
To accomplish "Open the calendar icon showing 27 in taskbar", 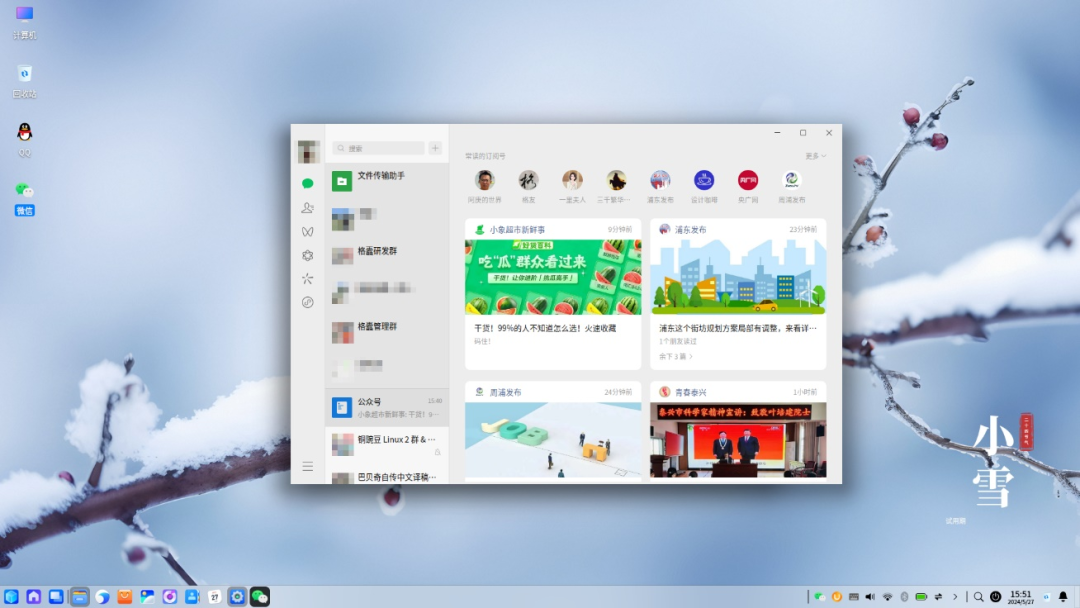I will pos(214,597).
